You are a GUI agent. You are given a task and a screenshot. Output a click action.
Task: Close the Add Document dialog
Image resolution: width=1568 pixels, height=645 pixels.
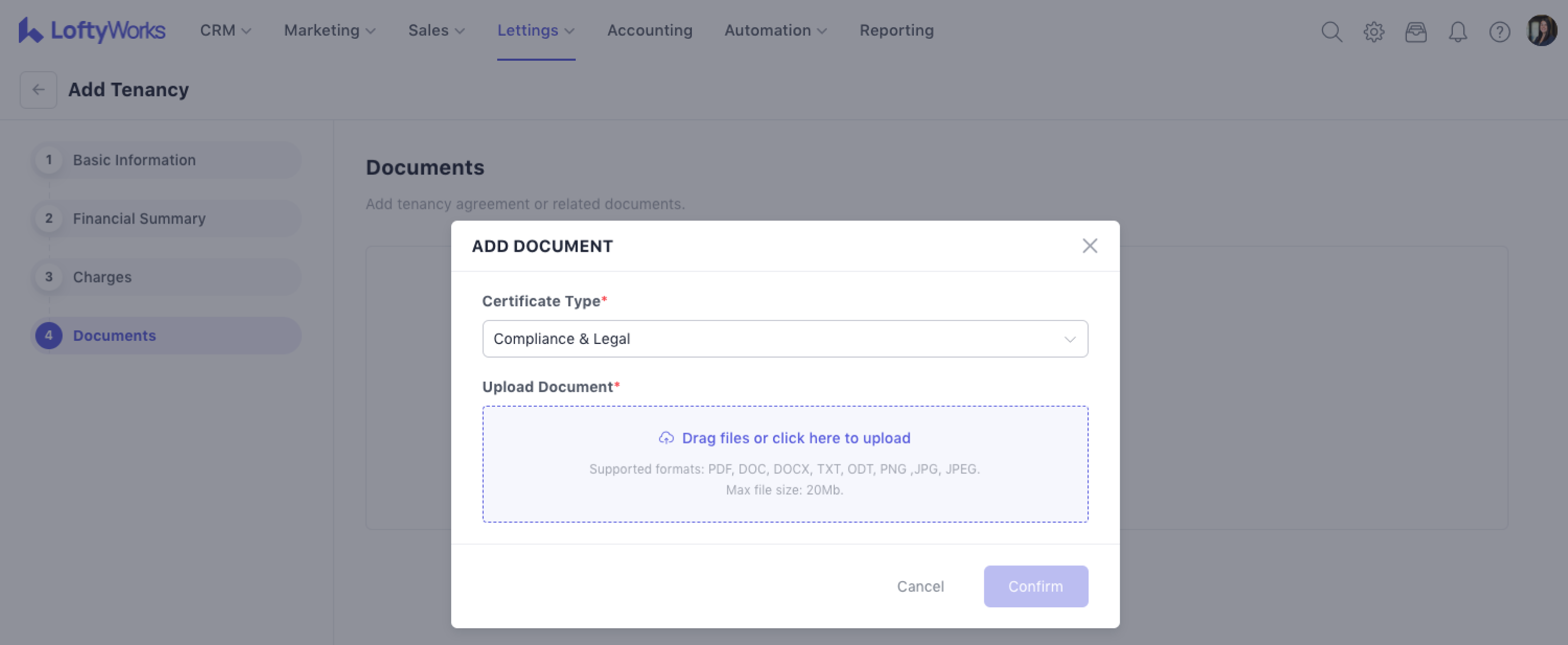(x=1089, y=246)
